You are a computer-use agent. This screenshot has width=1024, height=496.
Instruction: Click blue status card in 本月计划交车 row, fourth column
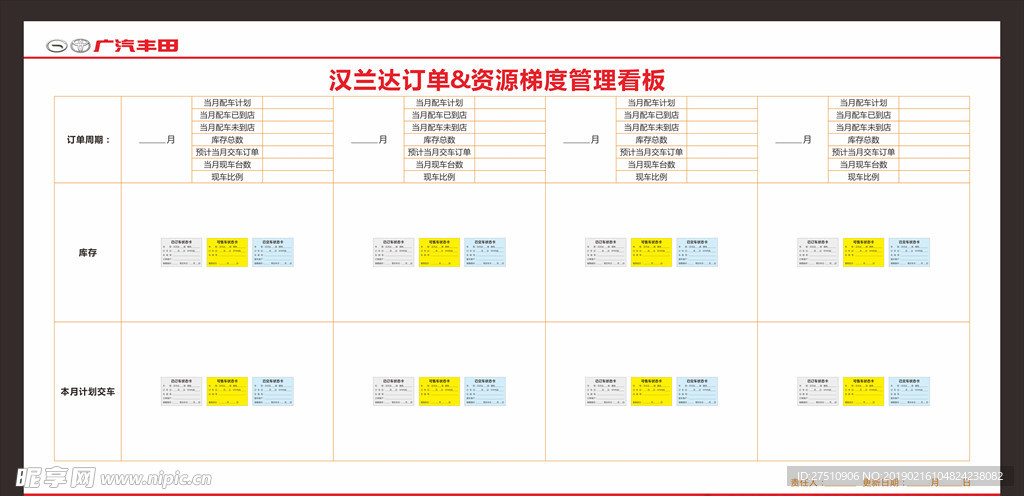(x=909, y=391)
